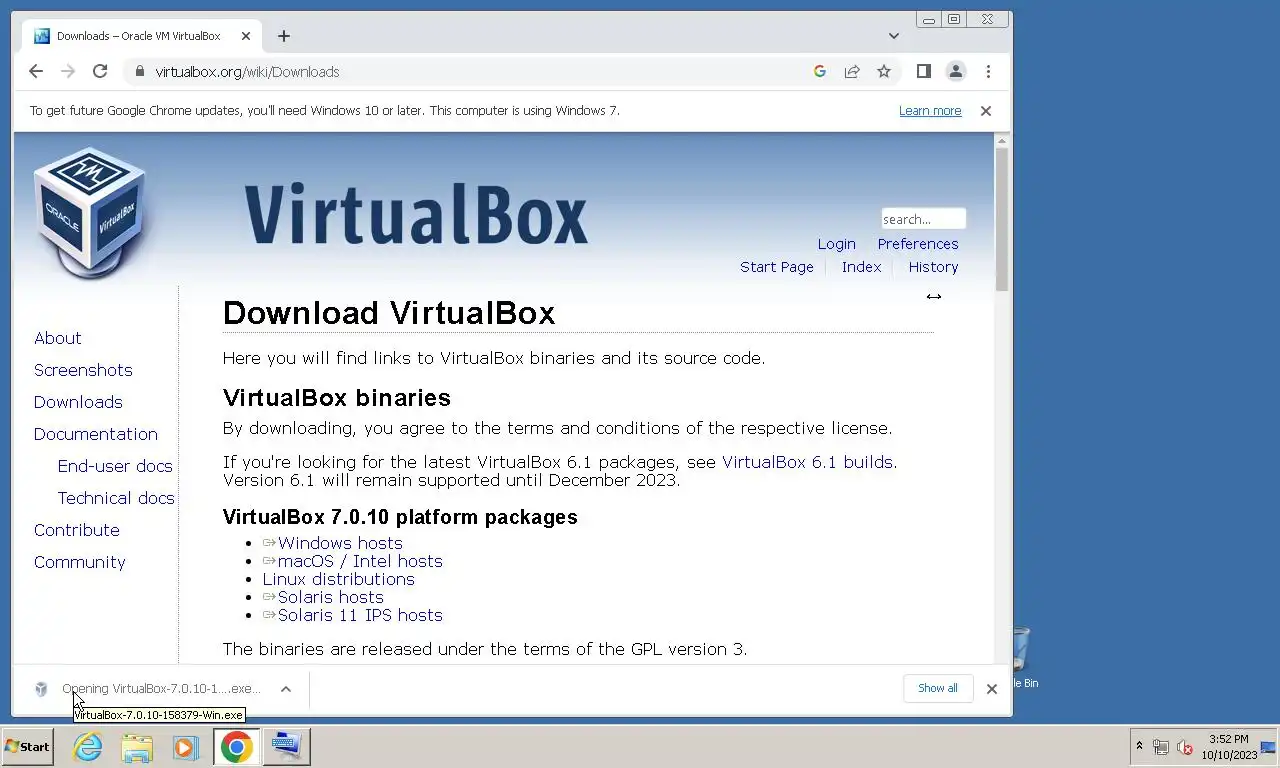
Task: Open the share this page icon
Action: point(852,71)
